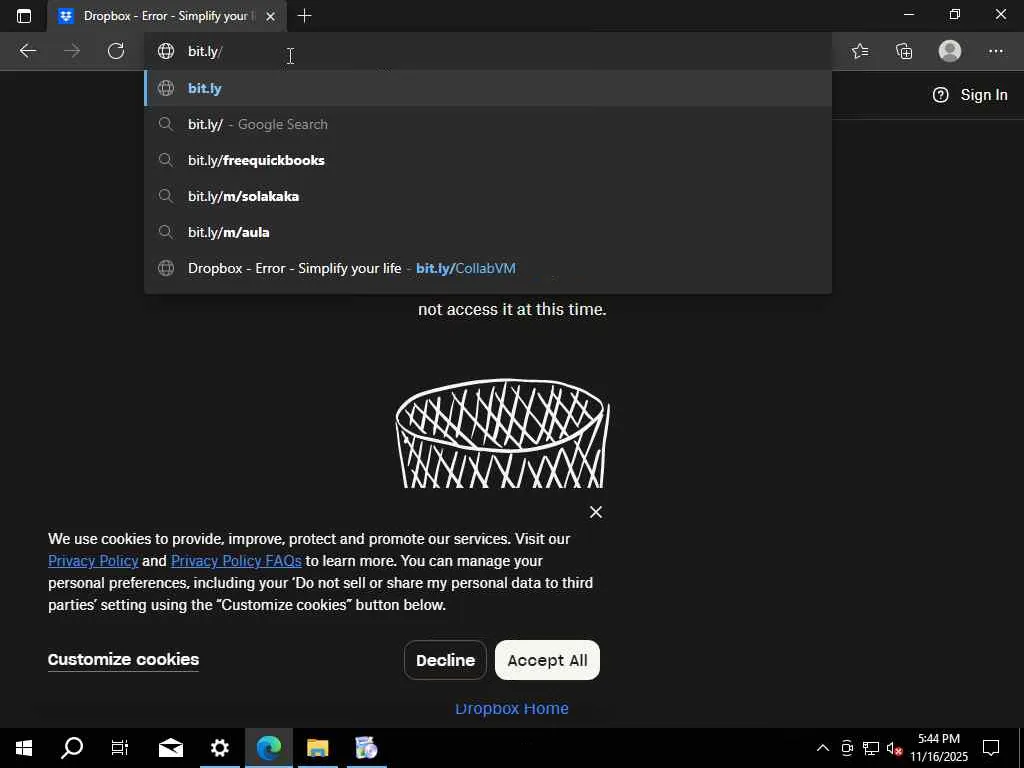Open the vertical tabs icon in the title bar

24,16
